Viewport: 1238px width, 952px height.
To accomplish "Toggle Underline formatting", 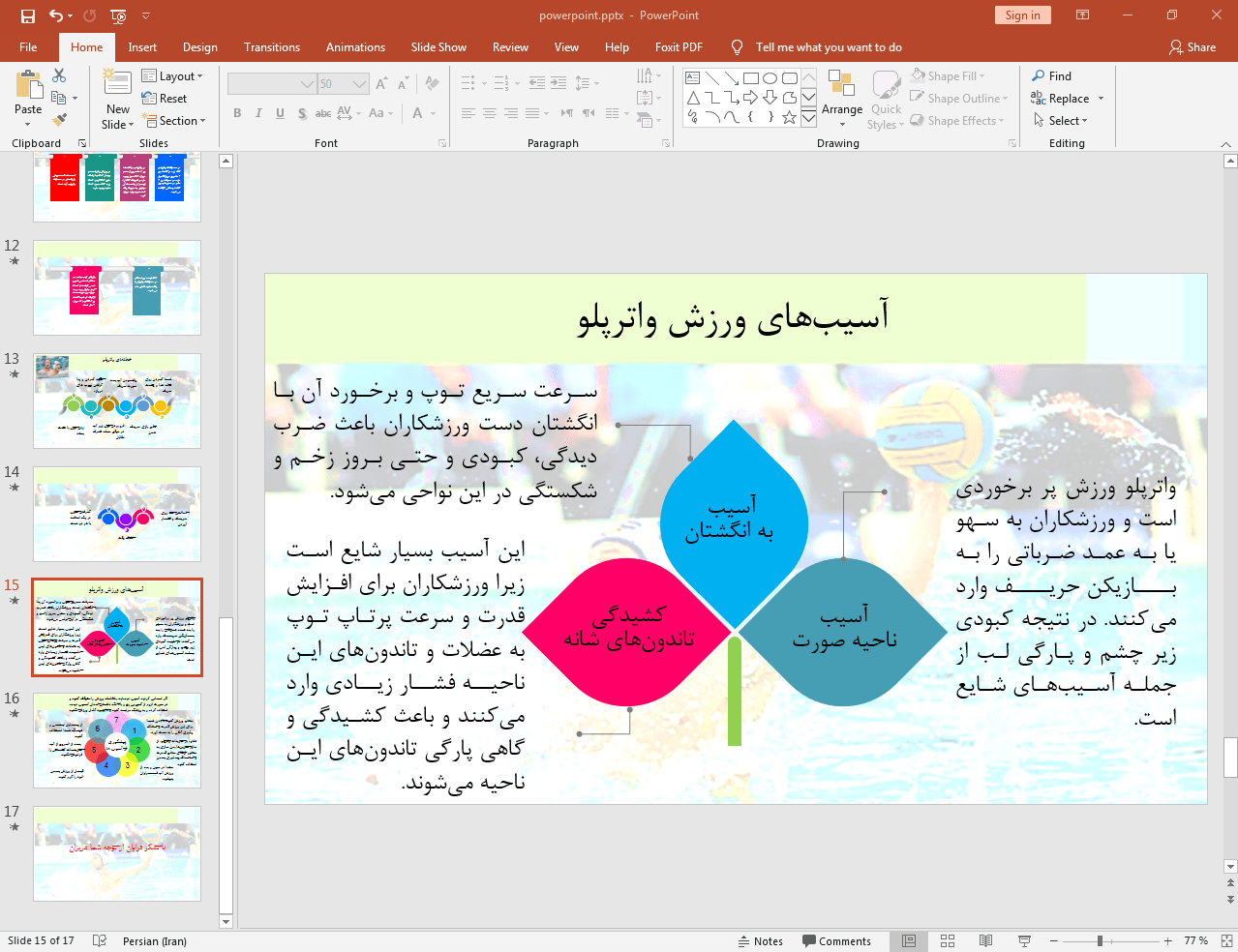I will pos(280,113).
